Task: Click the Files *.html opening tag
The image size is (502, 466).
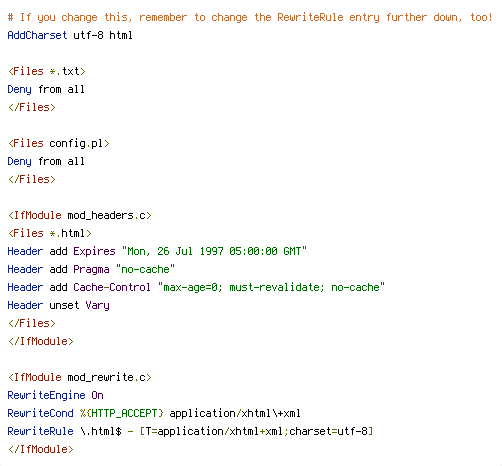Action: pos(49,233)
